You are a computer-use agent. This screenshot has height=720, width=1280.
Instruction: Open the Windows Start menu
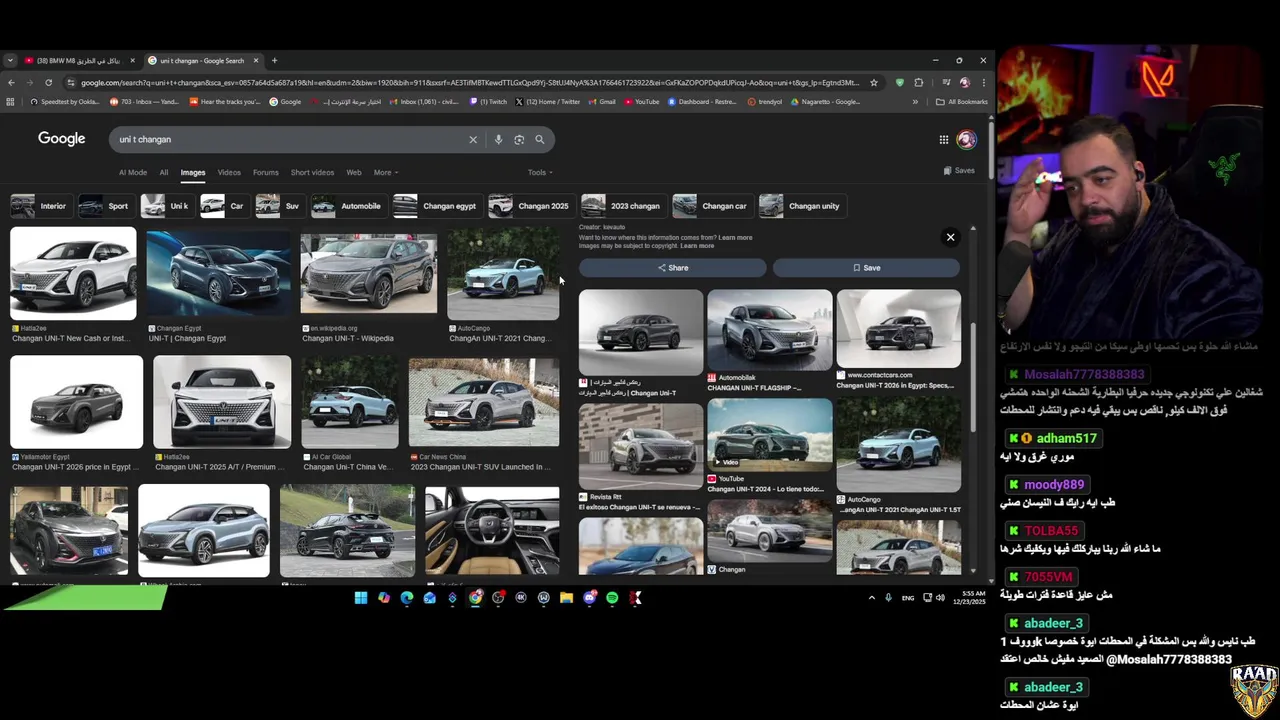pos(361,598)
